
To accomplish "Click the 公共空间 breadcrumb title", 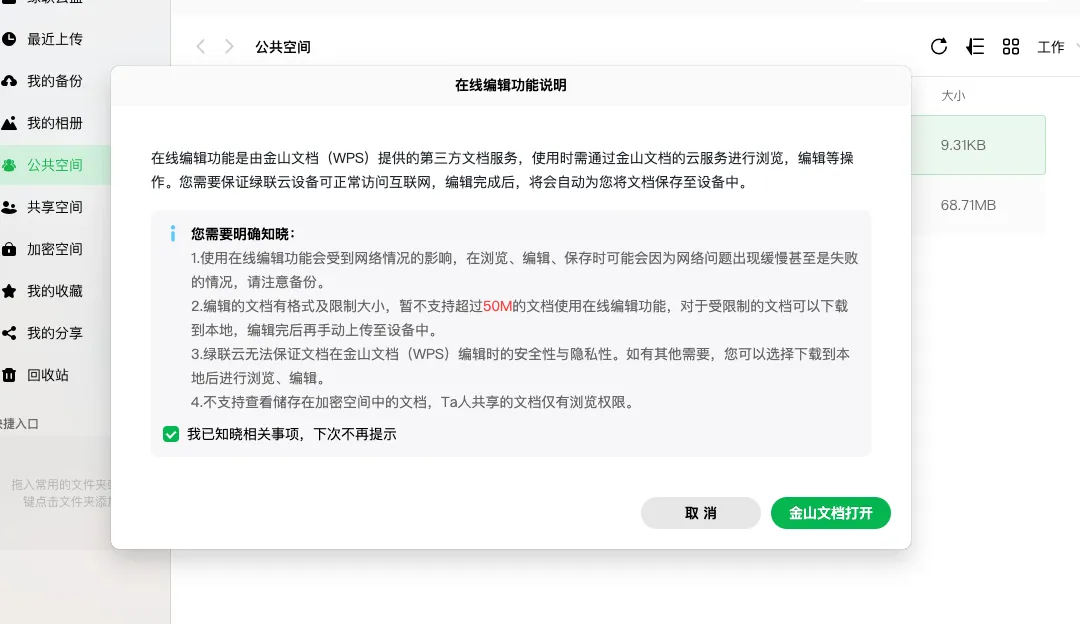I will click(x=282, y=47).
